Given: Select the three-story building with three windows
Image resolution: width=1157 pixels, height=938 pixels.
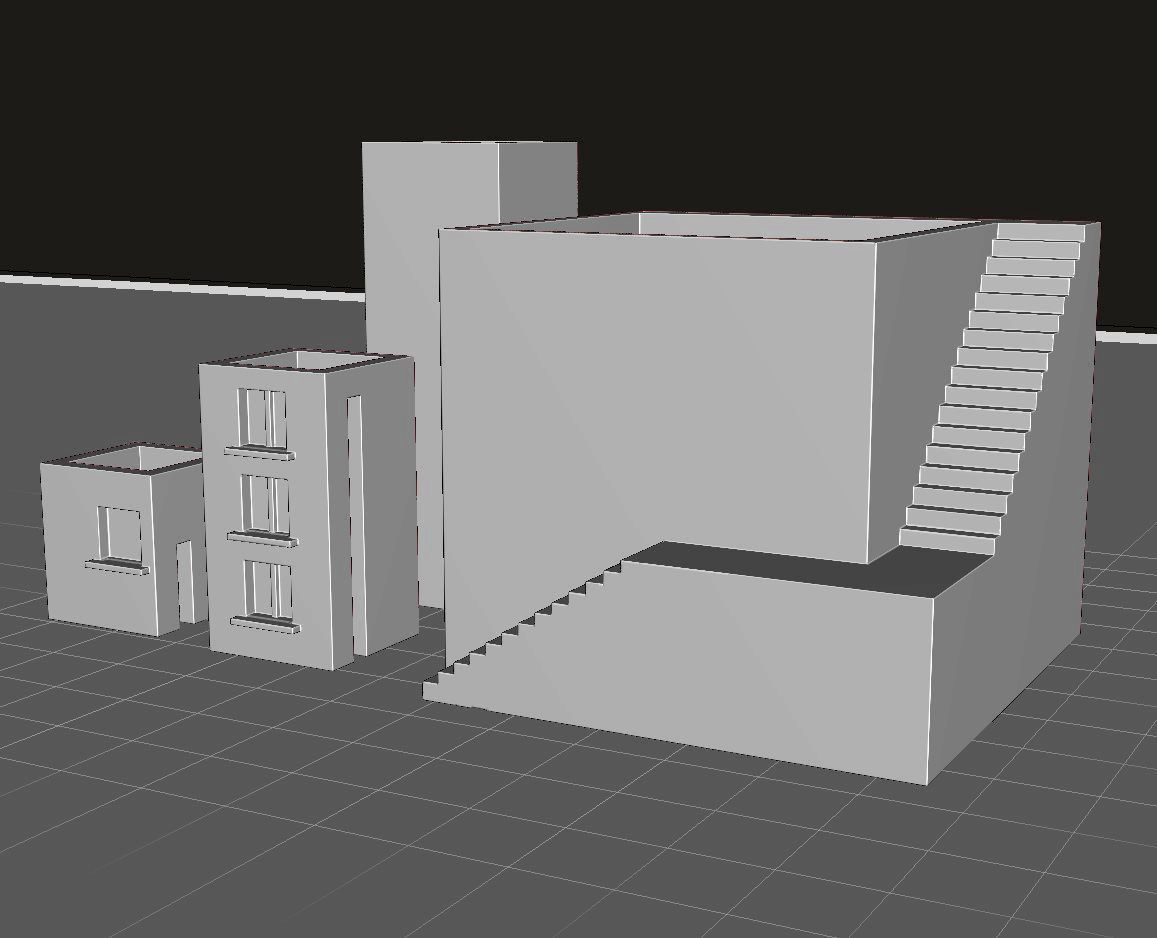Looking at the screenshot, I should click(x=308, y=509).
